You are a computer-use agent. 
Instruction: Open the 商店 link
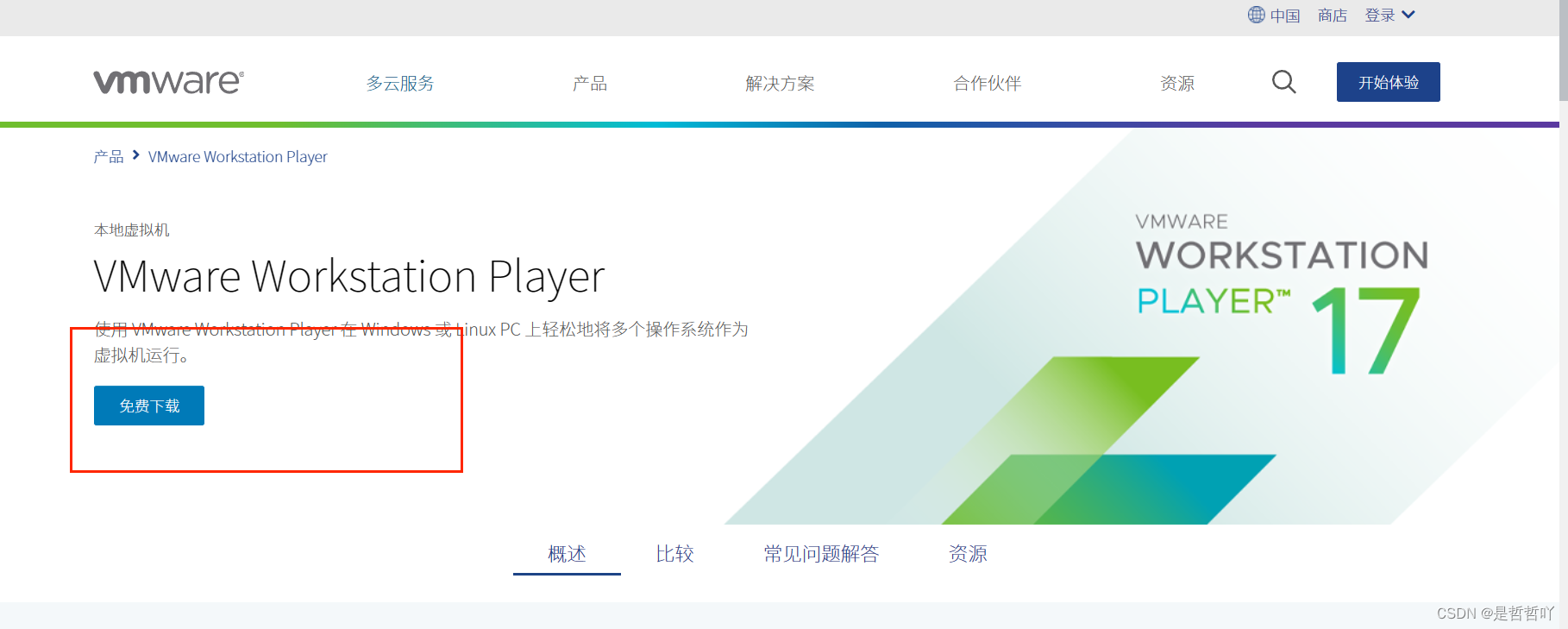pyautogui.click(x=1333, y=16)
